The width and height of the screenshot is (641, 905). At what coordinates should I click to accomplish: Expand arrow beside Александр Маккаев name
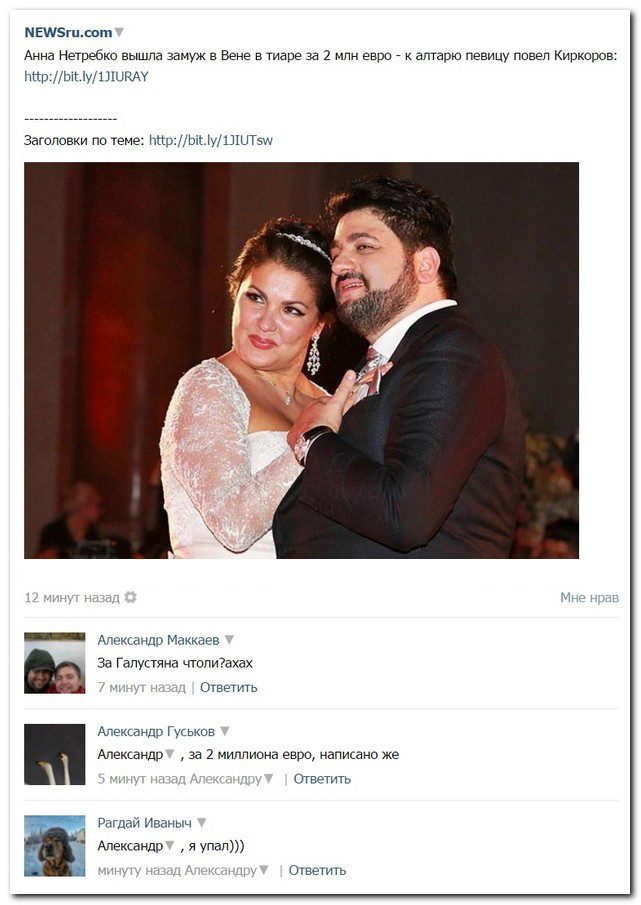(x=229, y=640)
